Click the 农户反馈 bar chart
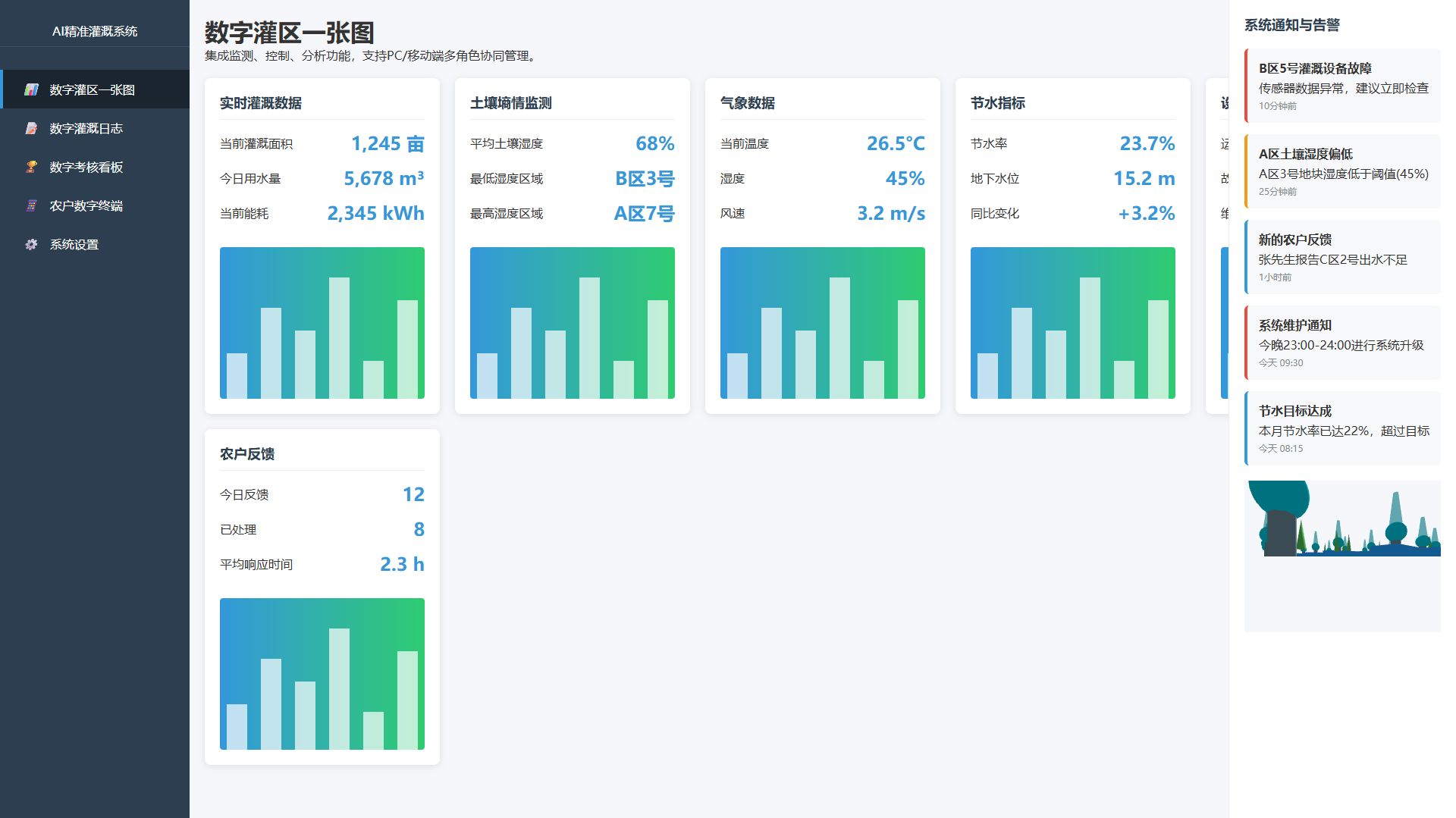This screenshot has height=818, width=1456. coord(322,674)
